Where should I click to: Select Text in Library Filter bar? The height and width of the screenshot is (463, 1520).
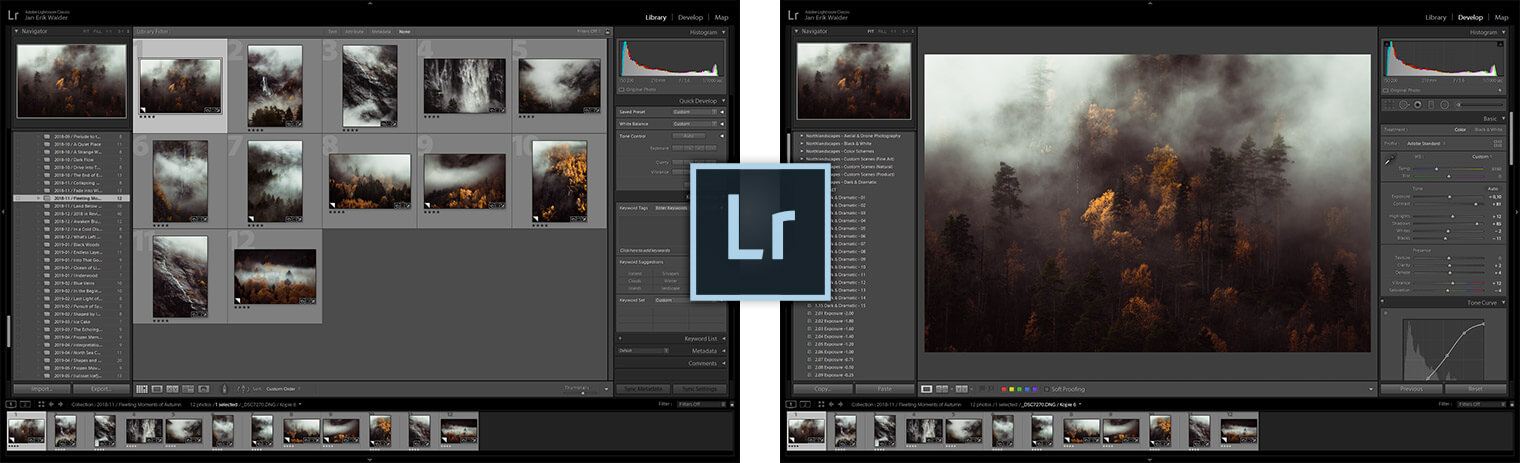click(x=333, y=32)
